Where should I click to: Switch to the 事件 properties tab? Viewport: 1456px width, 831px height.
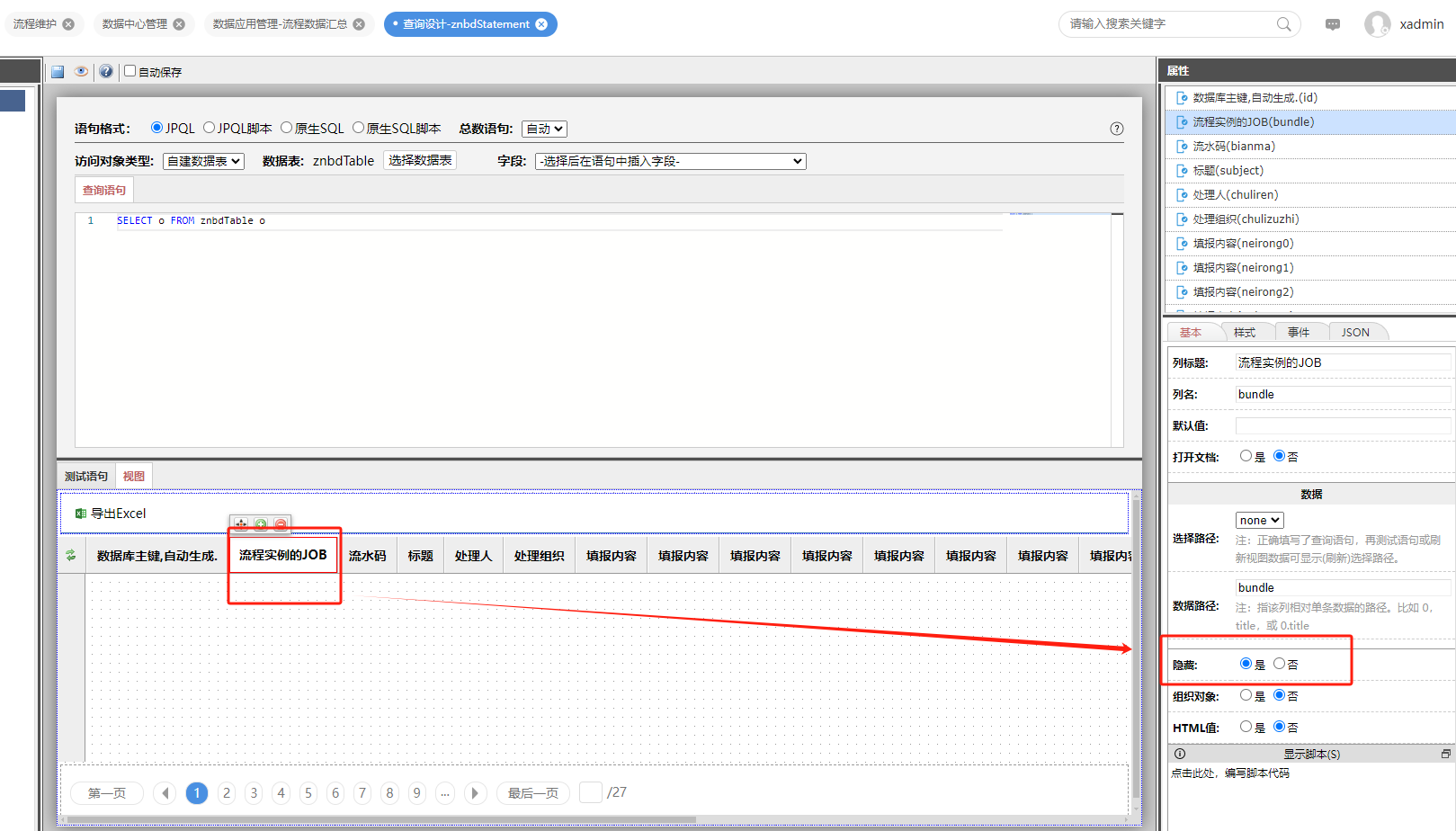pos(1299,333)
